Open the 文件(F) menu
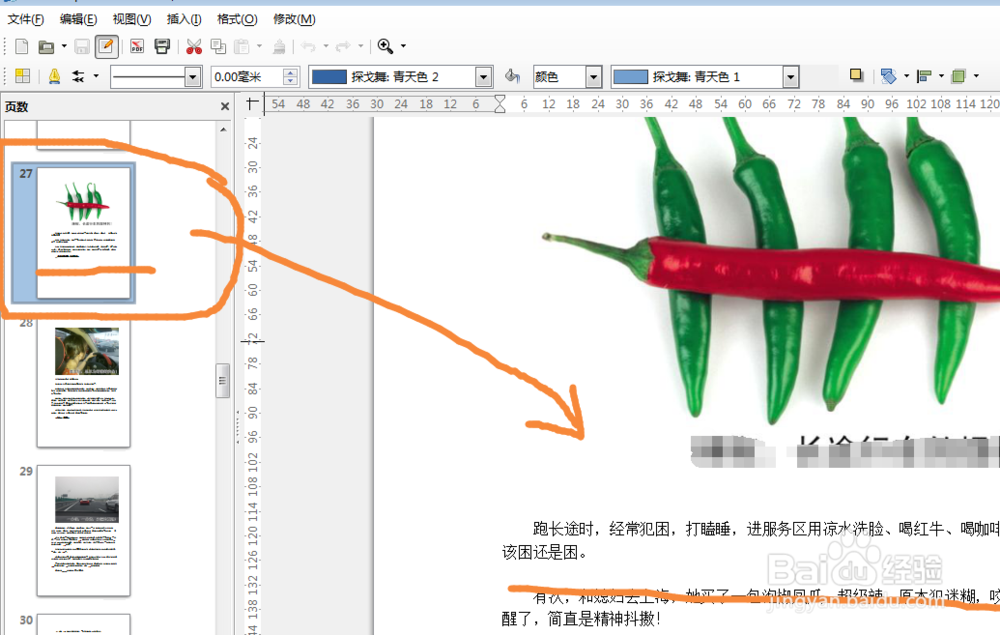Image resolution: width=1000 pixels, height=635 pixels. 26,19
